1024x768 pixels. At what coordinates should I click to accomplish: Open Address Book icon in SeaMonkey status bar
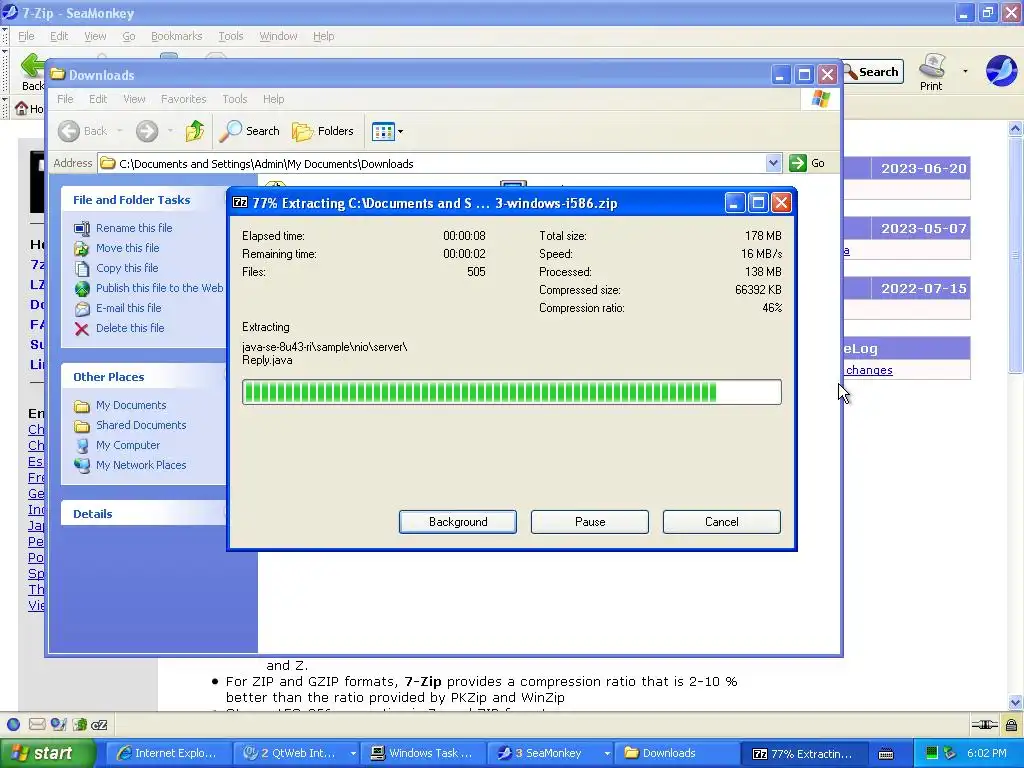80,724
